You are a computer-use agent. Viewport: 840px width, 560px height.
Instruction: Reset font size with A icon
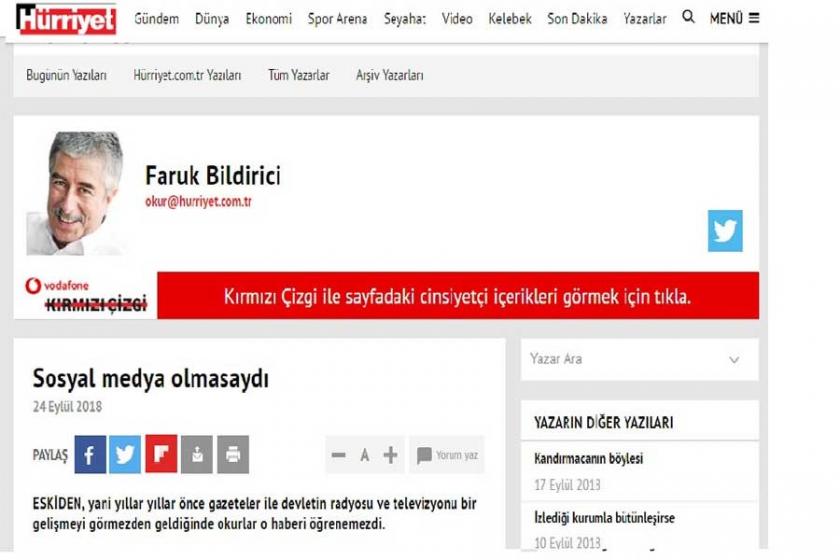point(365,456)
